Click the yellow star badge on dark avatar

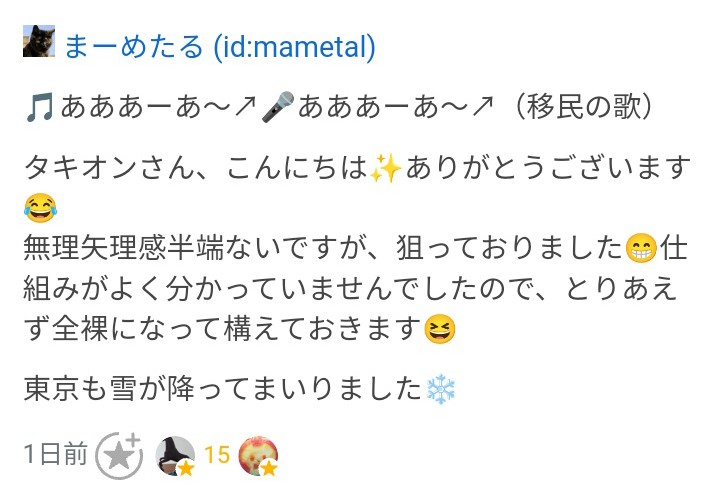(186, 468)
